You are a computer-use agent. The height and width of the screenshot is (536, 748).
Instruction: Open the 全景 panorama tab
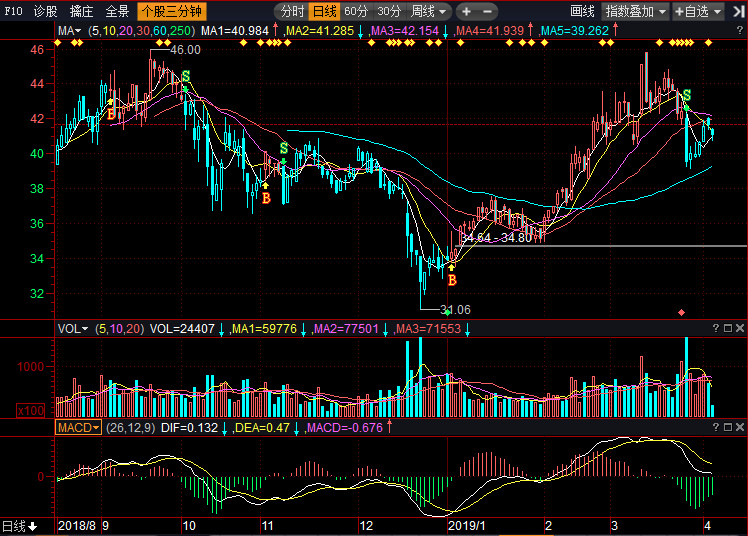coord(117,11)
